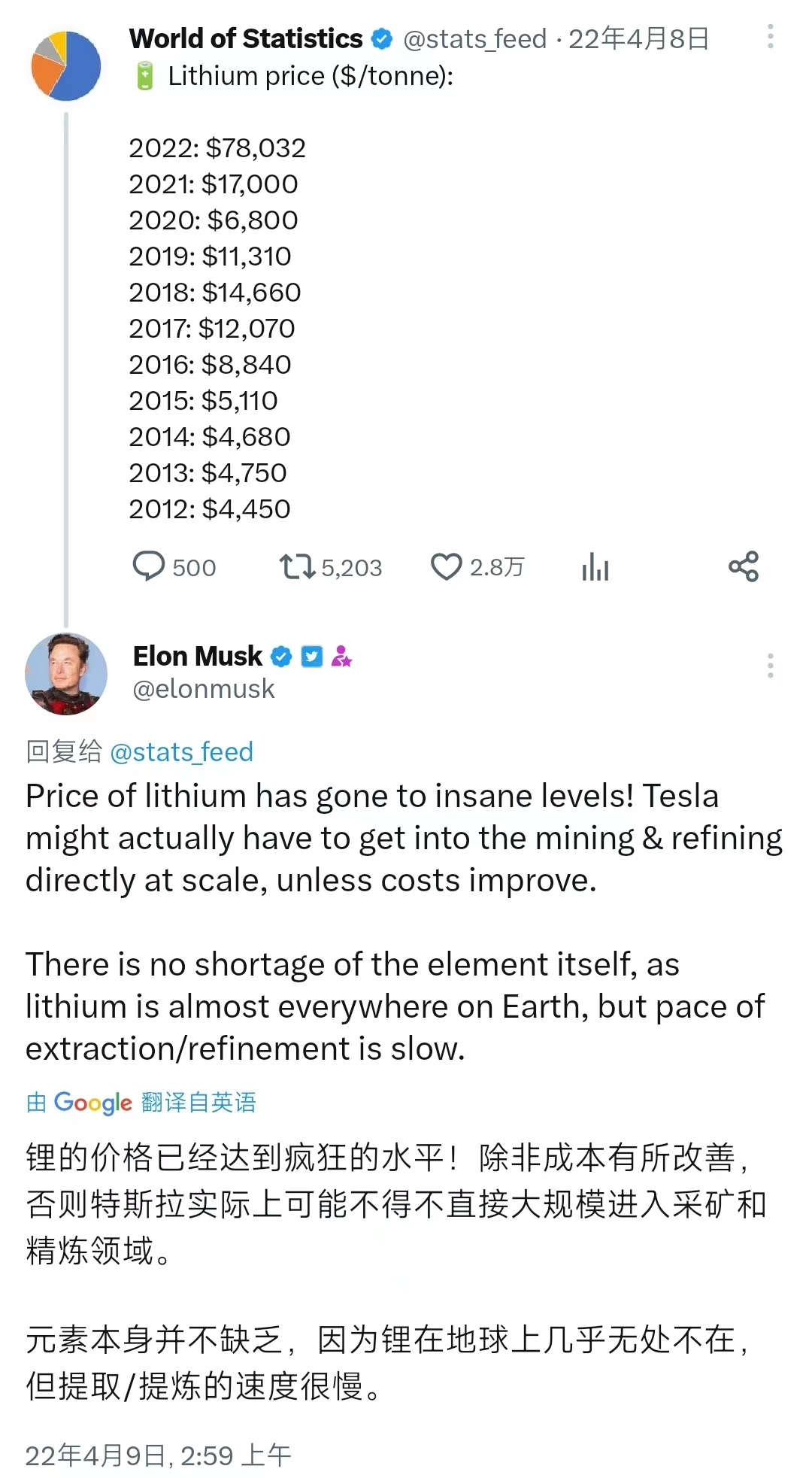The image size is (812, 1478).
Task: Click the Google translated-from-English label
Action: (x=141, y=1103)
